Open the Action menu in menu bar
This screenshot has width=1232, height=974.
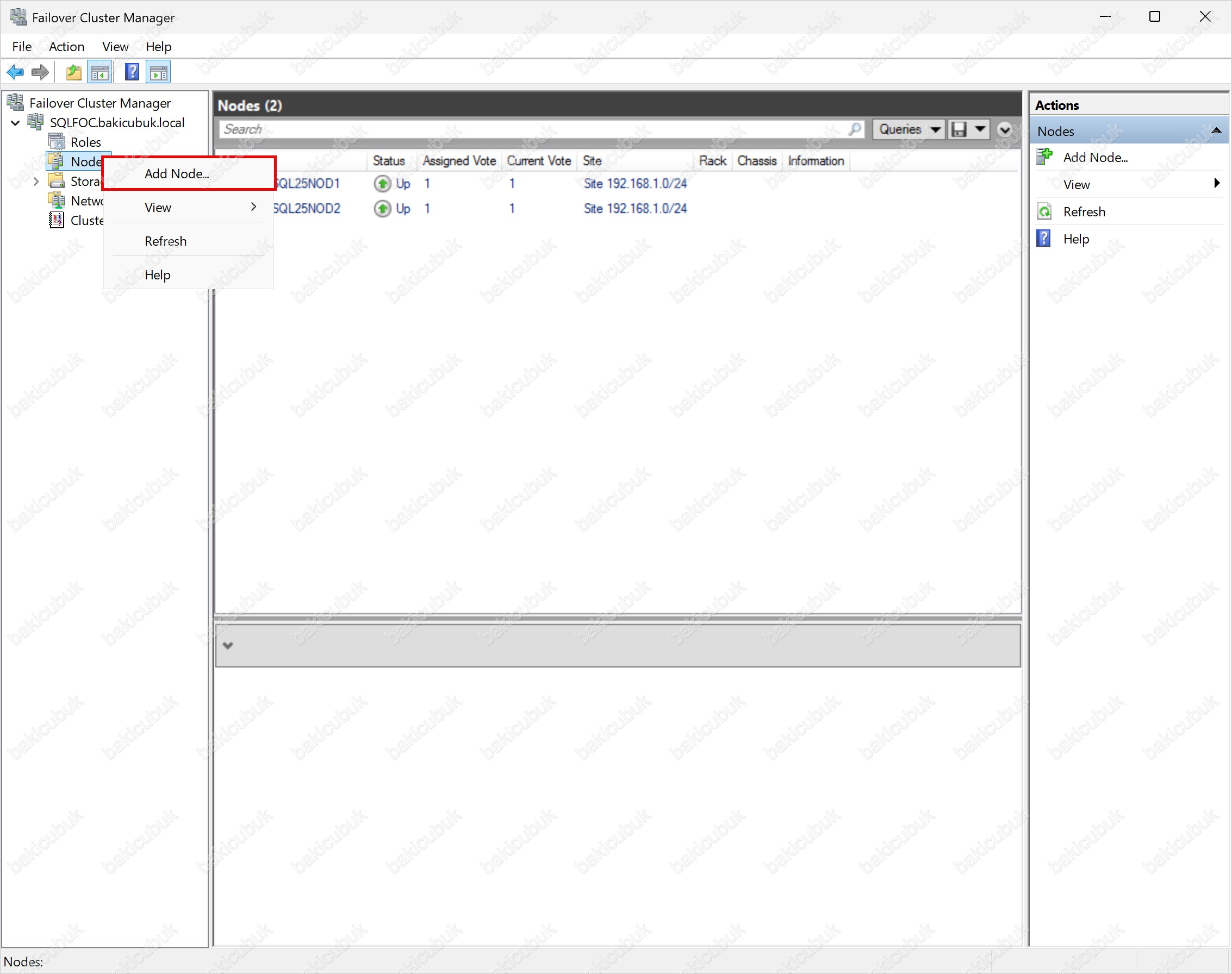point(66,47)
